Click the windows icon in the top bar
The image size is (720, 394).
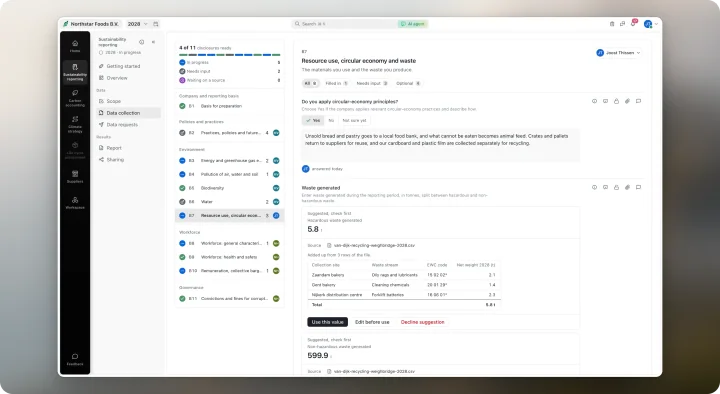tap(622, 24)
